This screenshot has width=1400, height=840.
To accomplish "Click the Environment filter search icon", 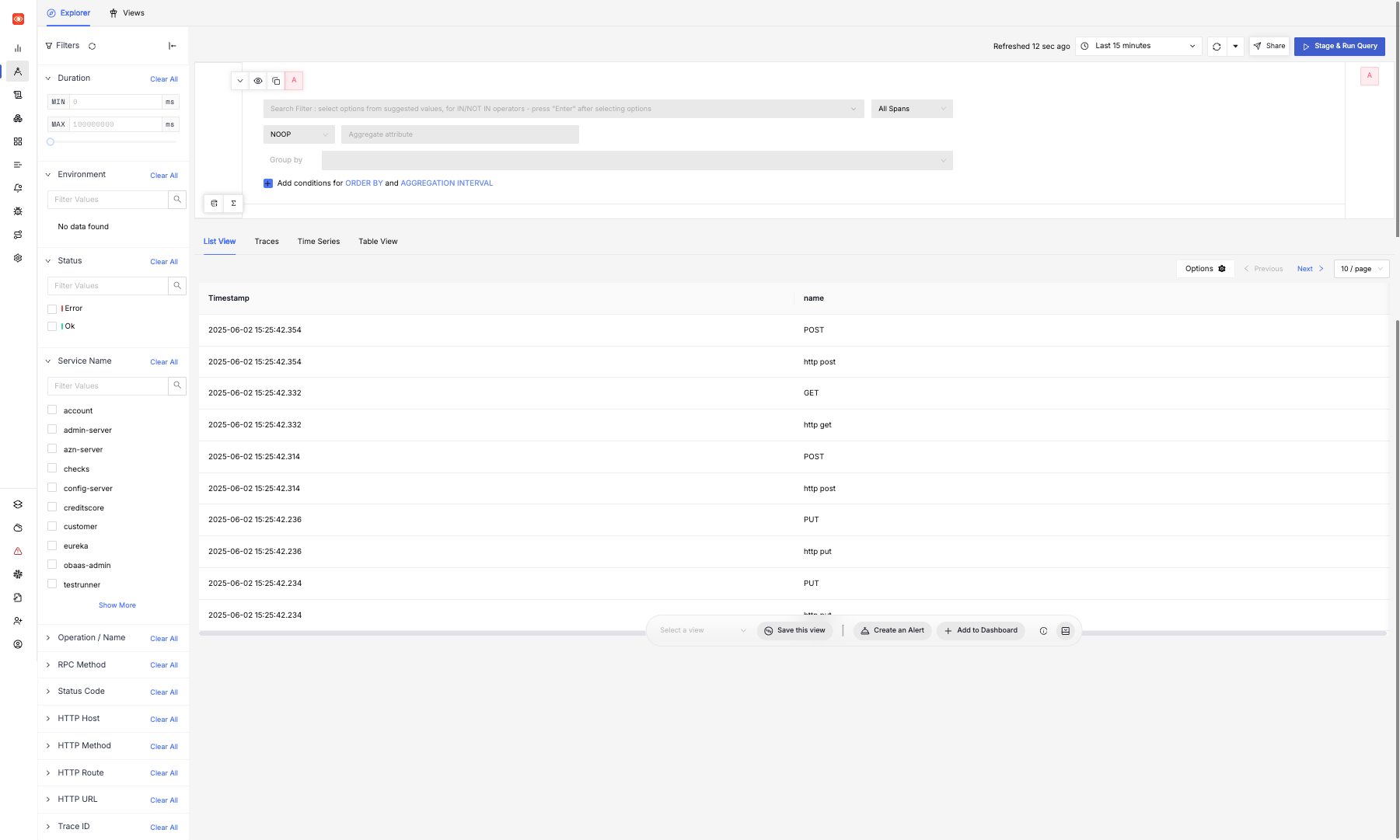I will [177, 200].
